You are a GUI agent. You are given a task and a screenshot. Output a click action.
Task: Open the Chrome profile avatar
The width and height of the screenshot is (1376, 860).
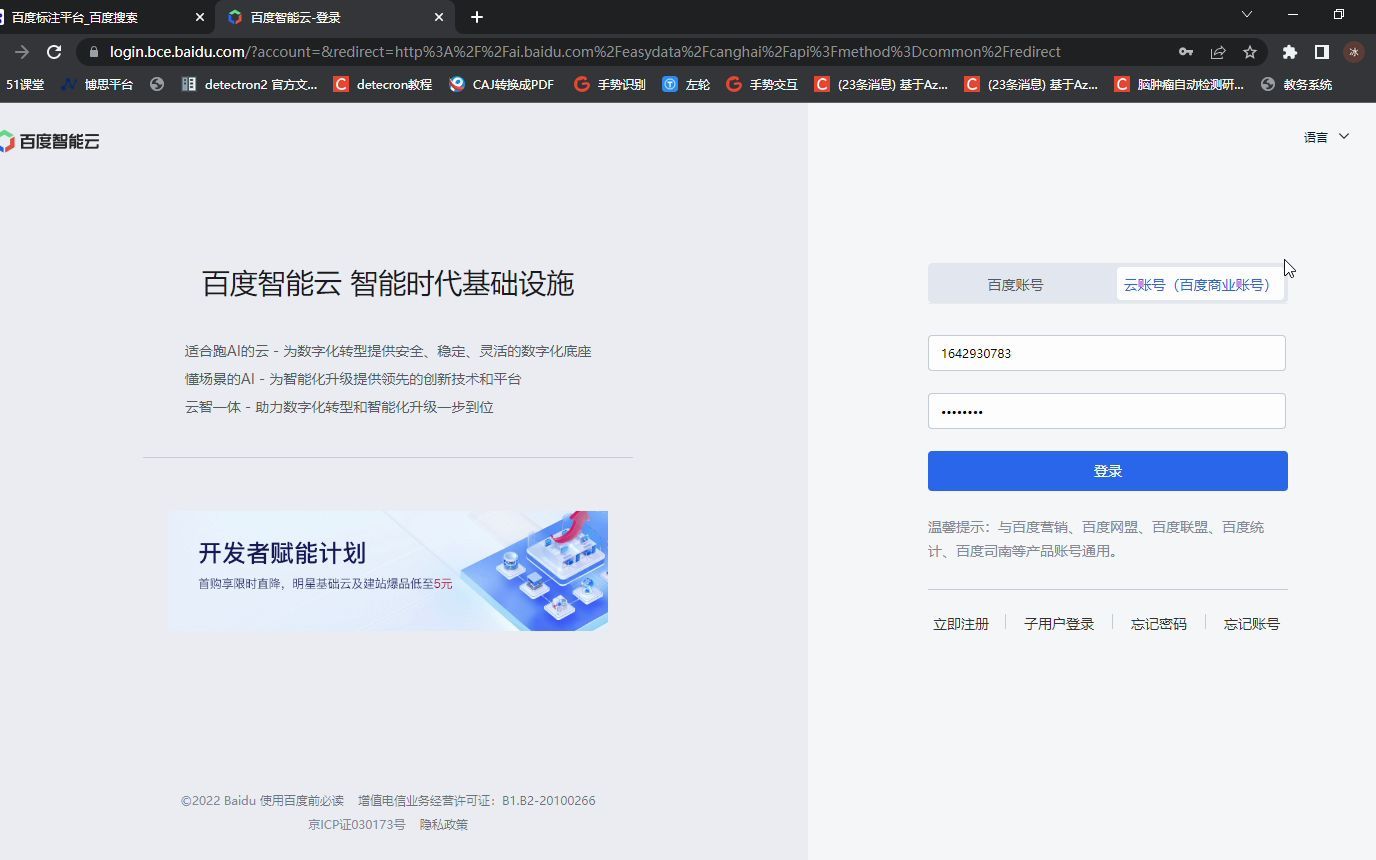(x=1354, y=52)
